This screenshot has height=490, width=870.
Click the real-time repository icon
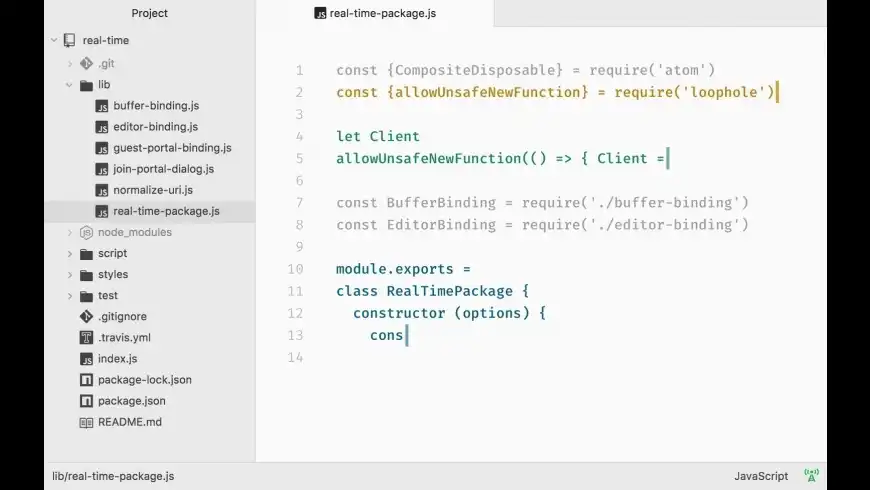point(69,40)
